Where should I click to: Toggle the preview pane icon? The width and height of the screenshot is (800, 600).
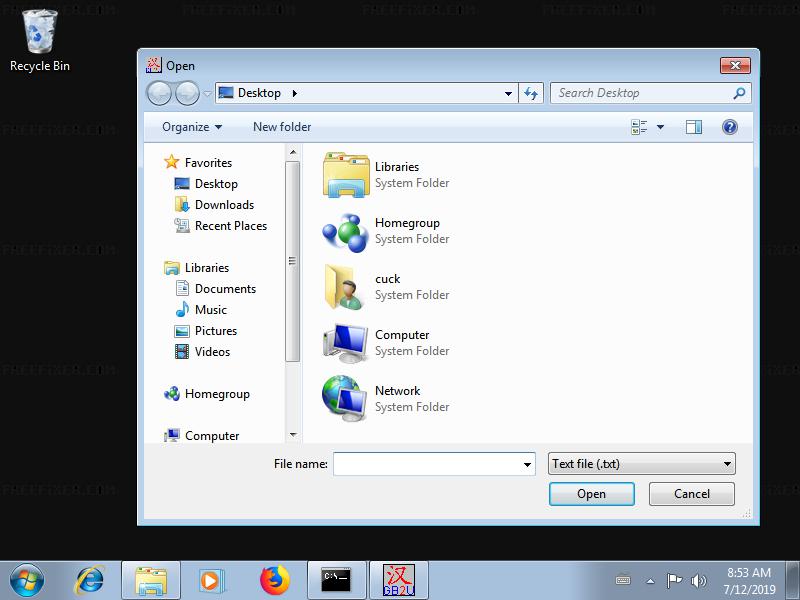point(693,127)
